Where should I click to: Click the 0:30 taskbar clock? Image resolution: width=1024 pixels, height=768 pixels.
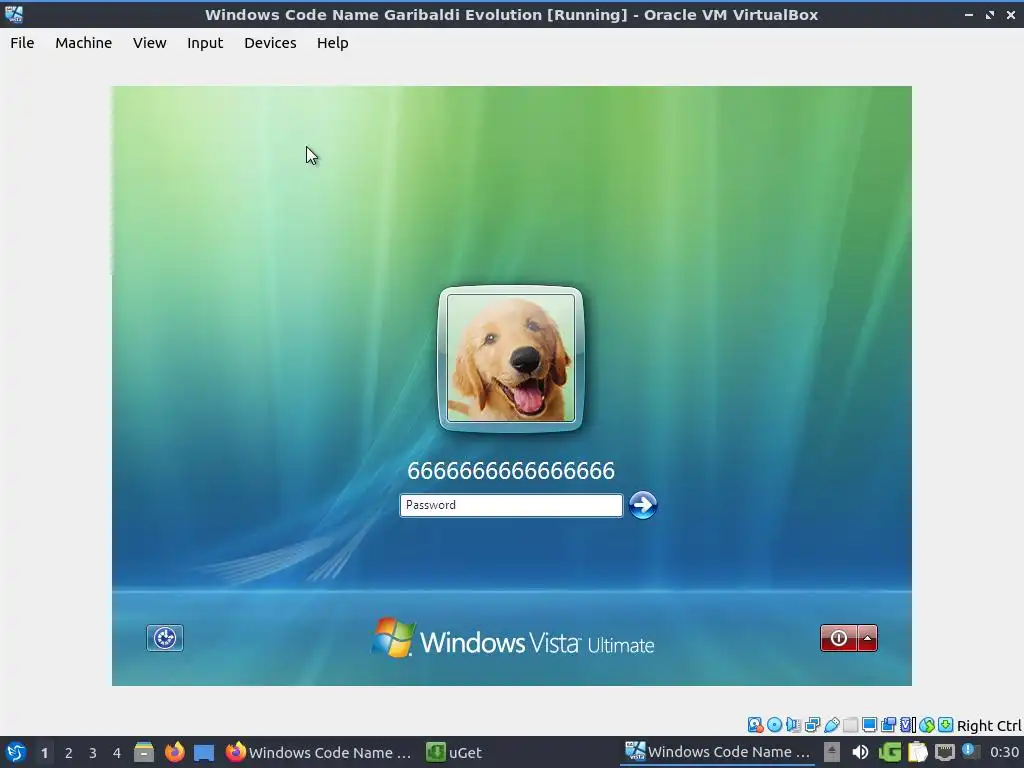click(1004, 752)
